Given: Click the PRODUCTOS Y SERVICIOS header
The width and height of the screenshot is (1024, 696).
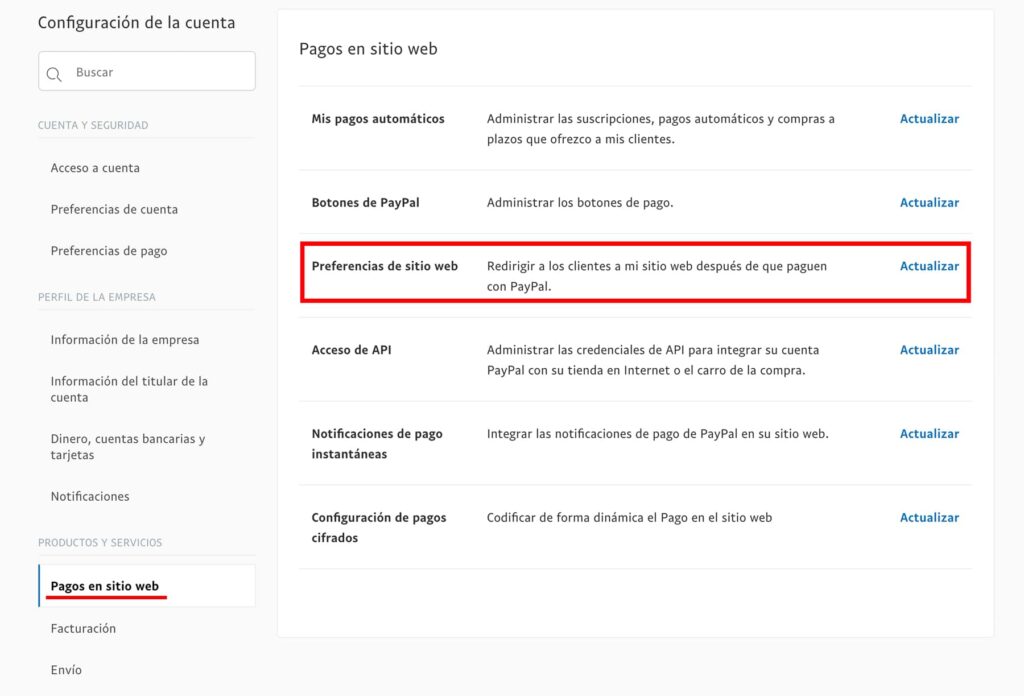Looking at the screenshot, I should point(100,543).
